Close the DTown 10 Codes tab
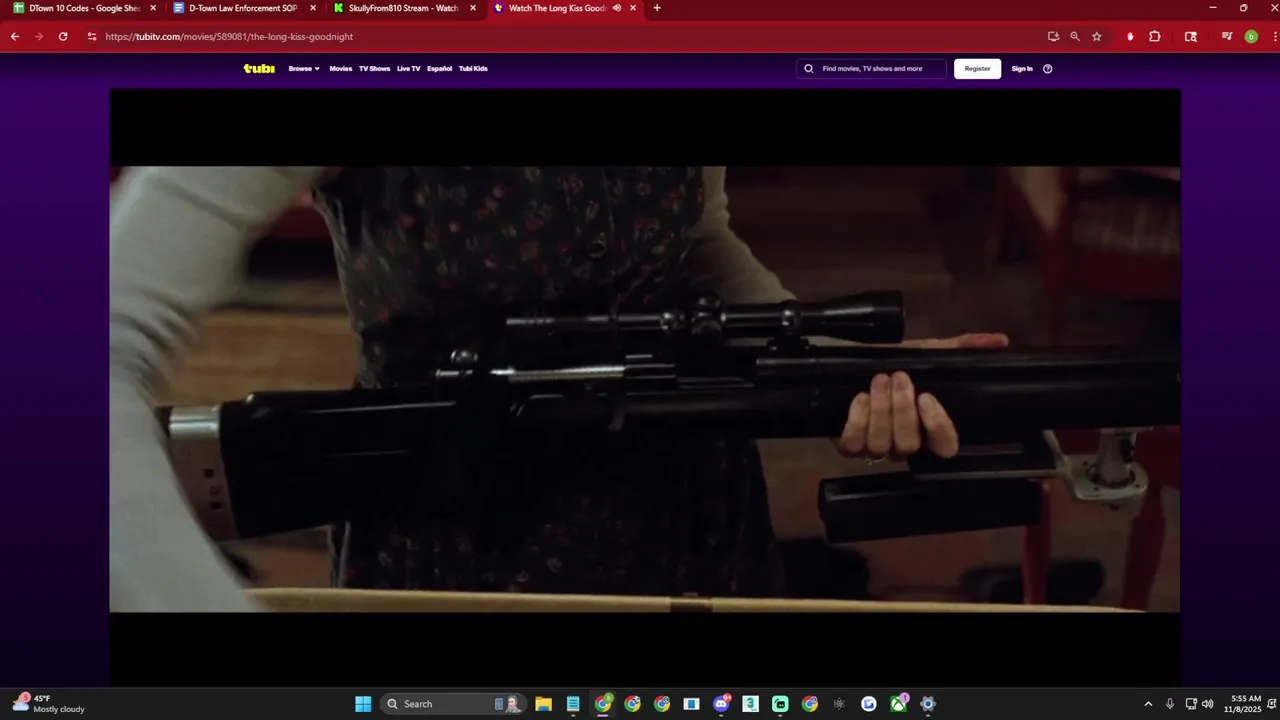This screenshot has height=720, width=1280. pyautogui.click(x=153, y=8)
